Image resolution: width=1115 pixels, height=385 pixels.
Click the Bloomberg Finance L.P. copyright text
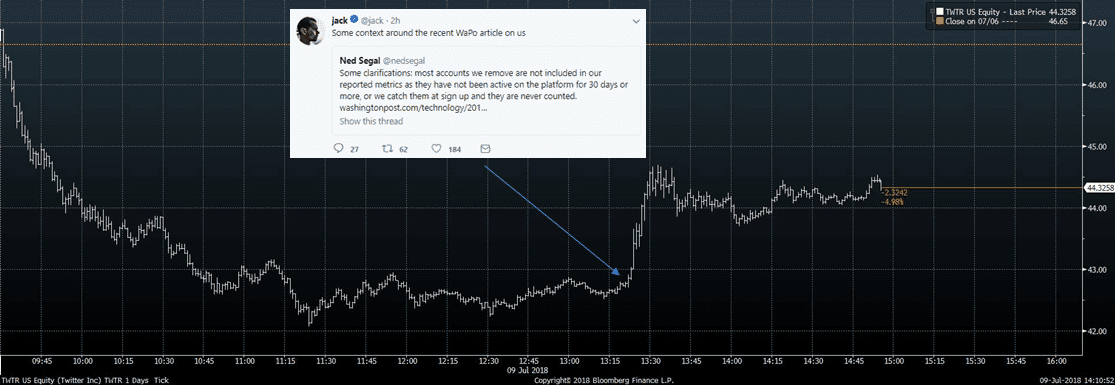click(604, 381)
